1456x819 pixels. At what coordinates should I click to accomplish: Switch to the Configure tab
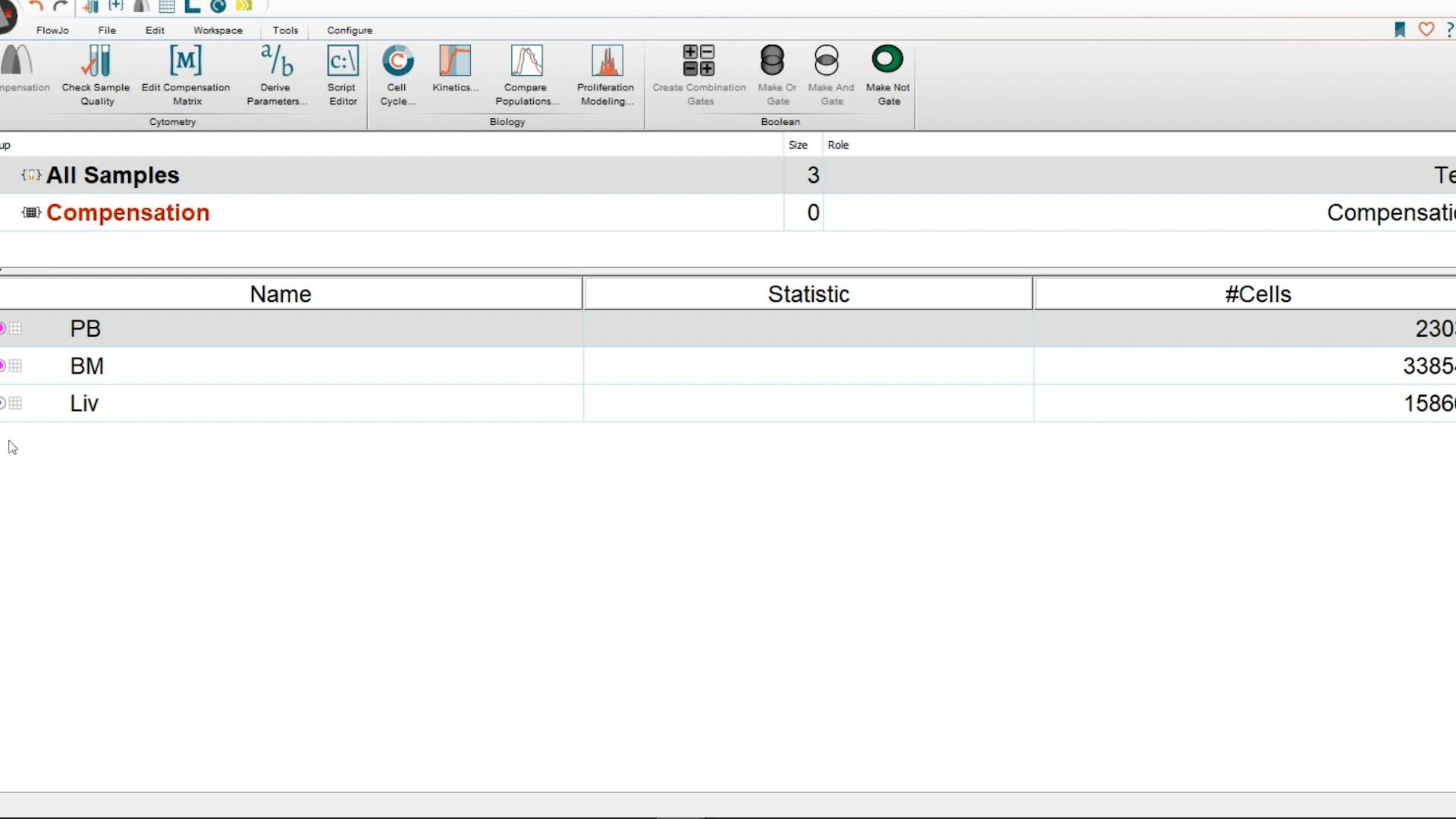pos(350,30)
